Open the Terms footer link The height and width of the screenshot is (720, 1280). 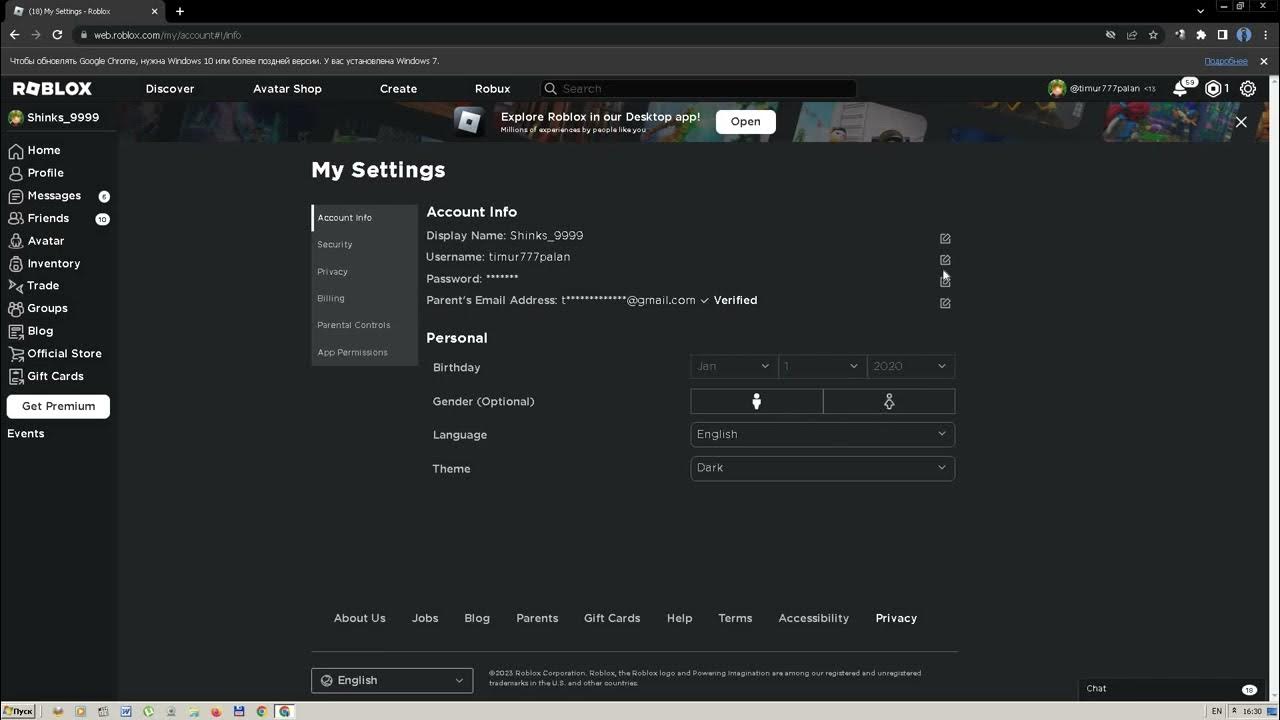[735, 618]
